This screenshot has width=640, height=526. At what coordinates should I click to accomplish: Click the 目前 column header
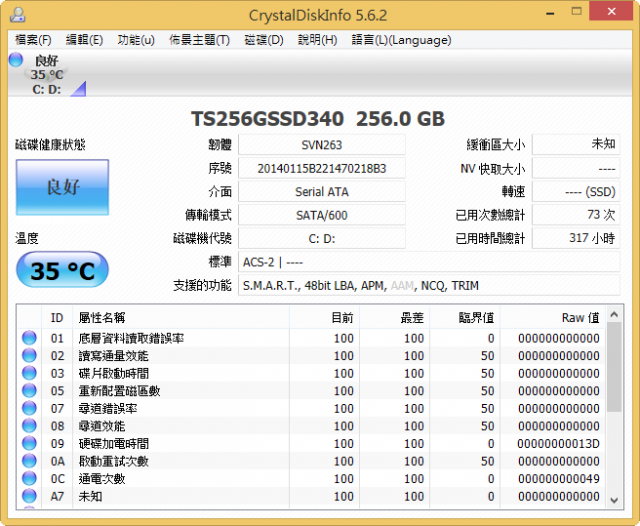(x=324, y=317)
